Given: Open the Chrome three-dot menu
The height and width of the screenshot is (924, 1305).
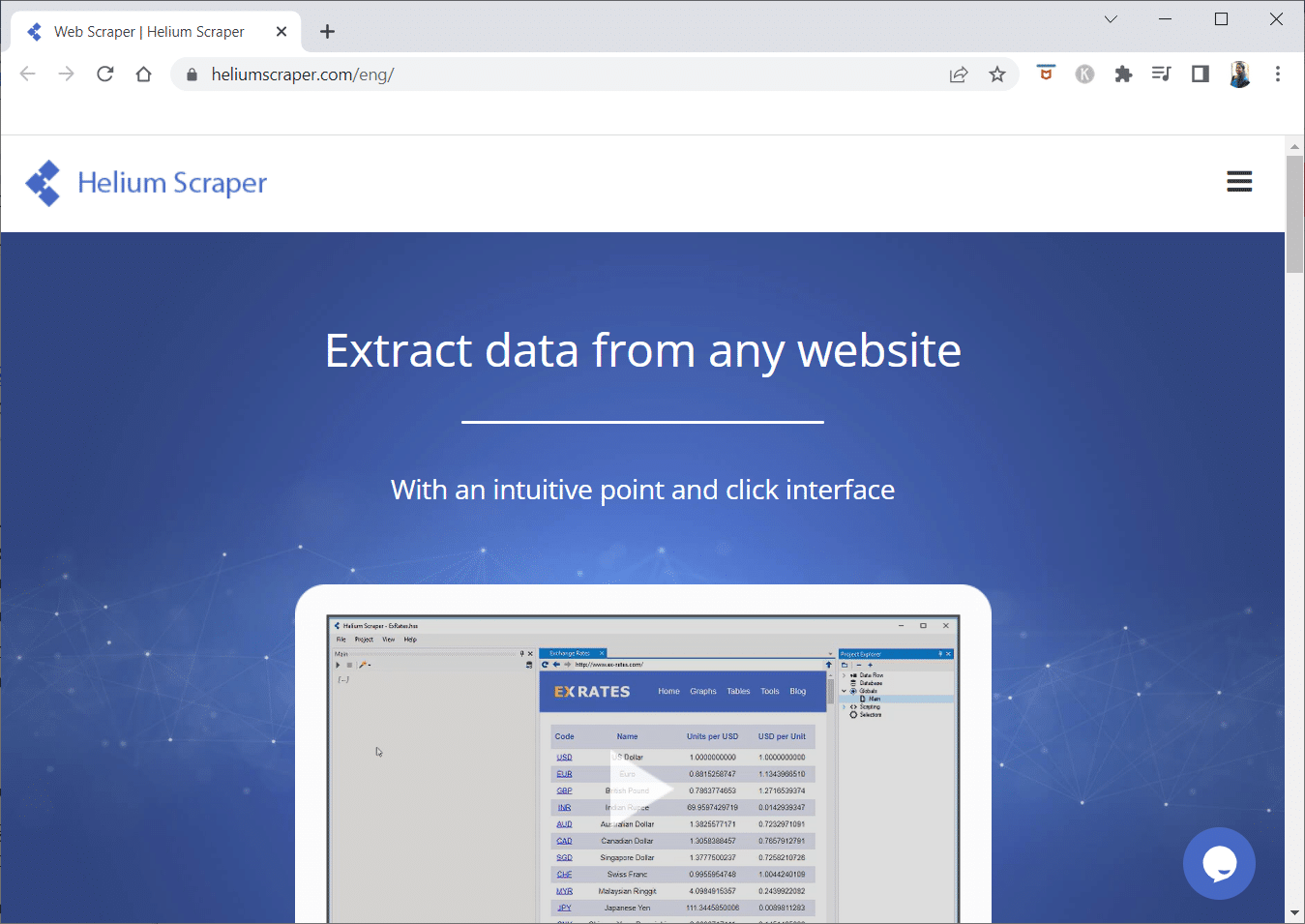Looking at the screenshot, I should click(x=1278, y=75).
